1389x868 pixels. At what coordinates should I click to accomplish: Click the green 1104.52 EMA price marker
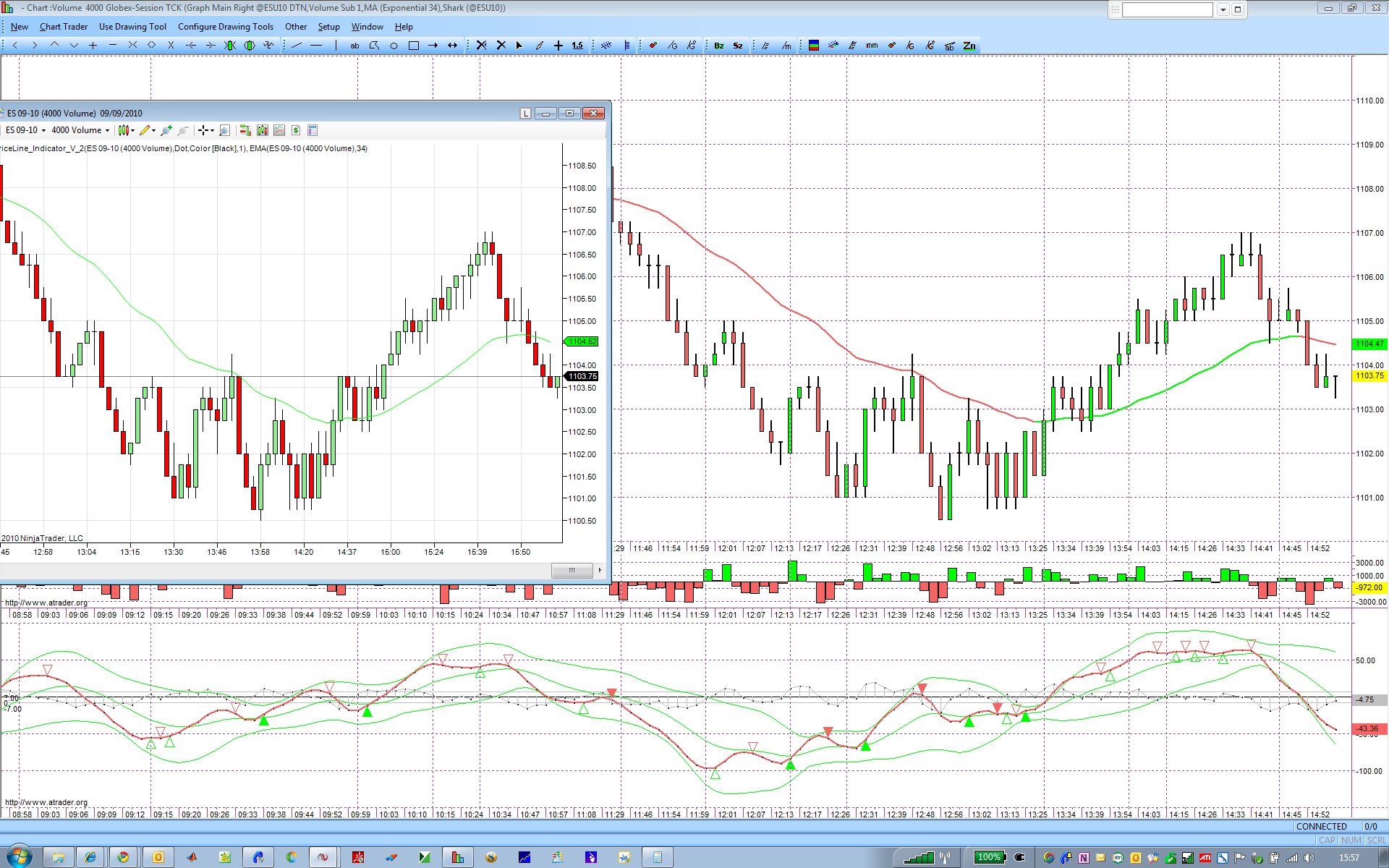click(582, 341)
